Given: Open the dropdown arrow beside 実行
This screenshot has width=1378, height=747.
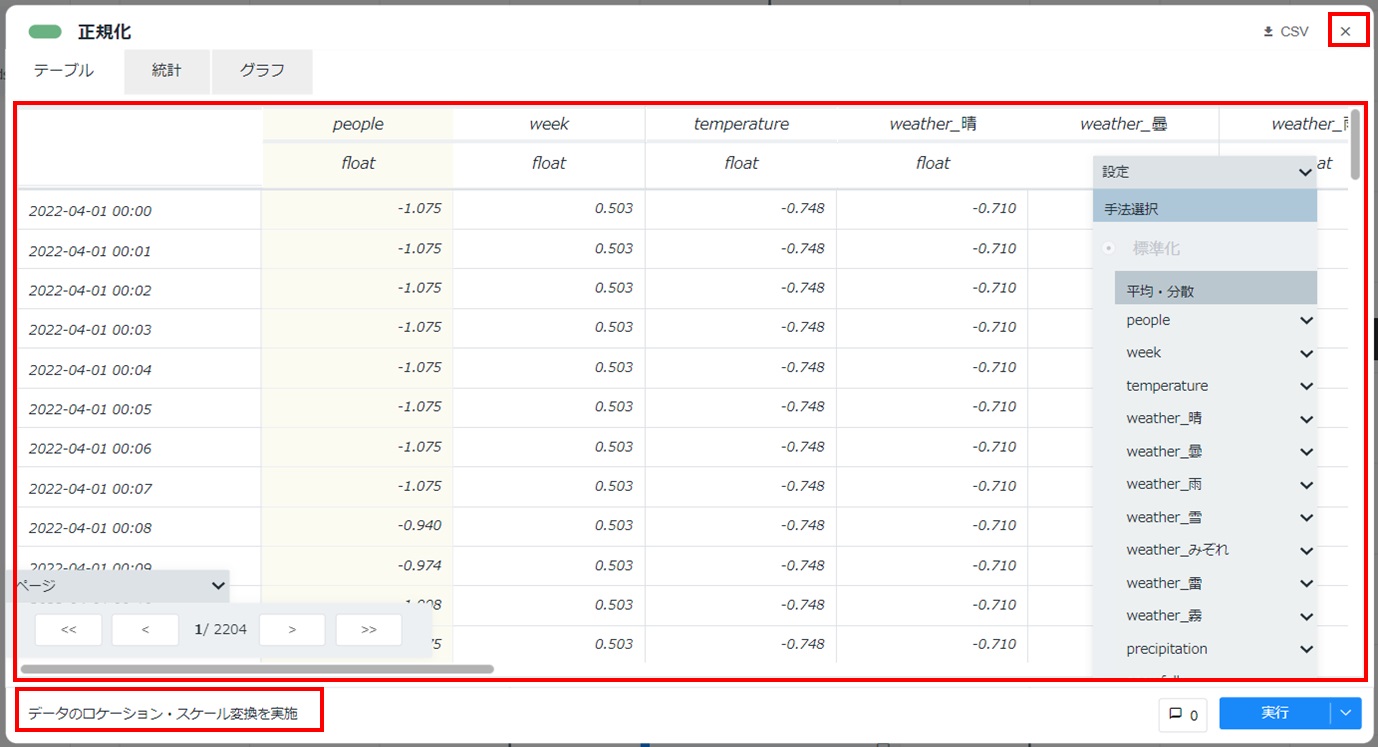Looking at the screenshot, I should (x=1346, y=713).
